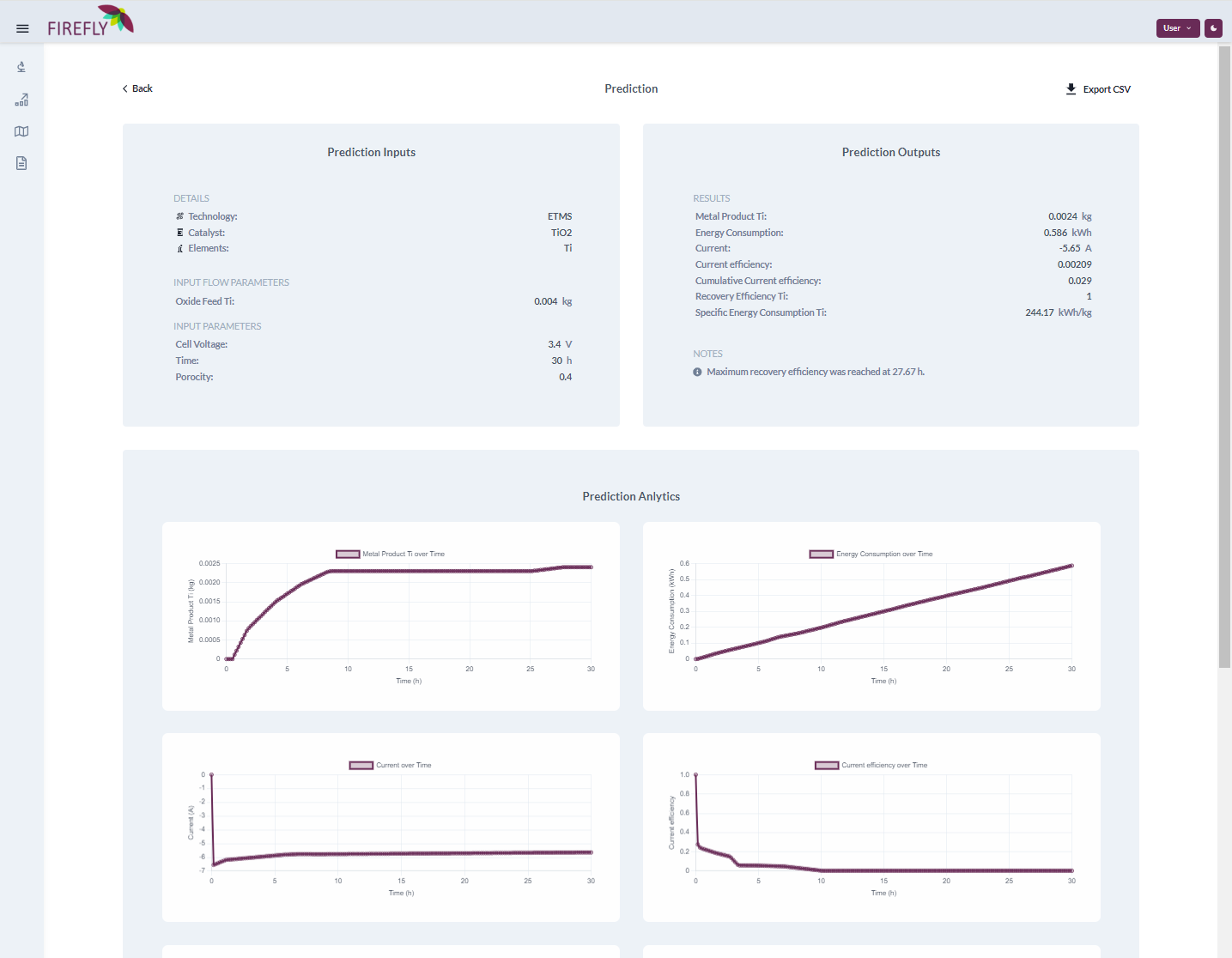Click the final data point on Energy Consumption chart
The width and height of the screenshot is (1232, 958).
[x=1071, y=566]
